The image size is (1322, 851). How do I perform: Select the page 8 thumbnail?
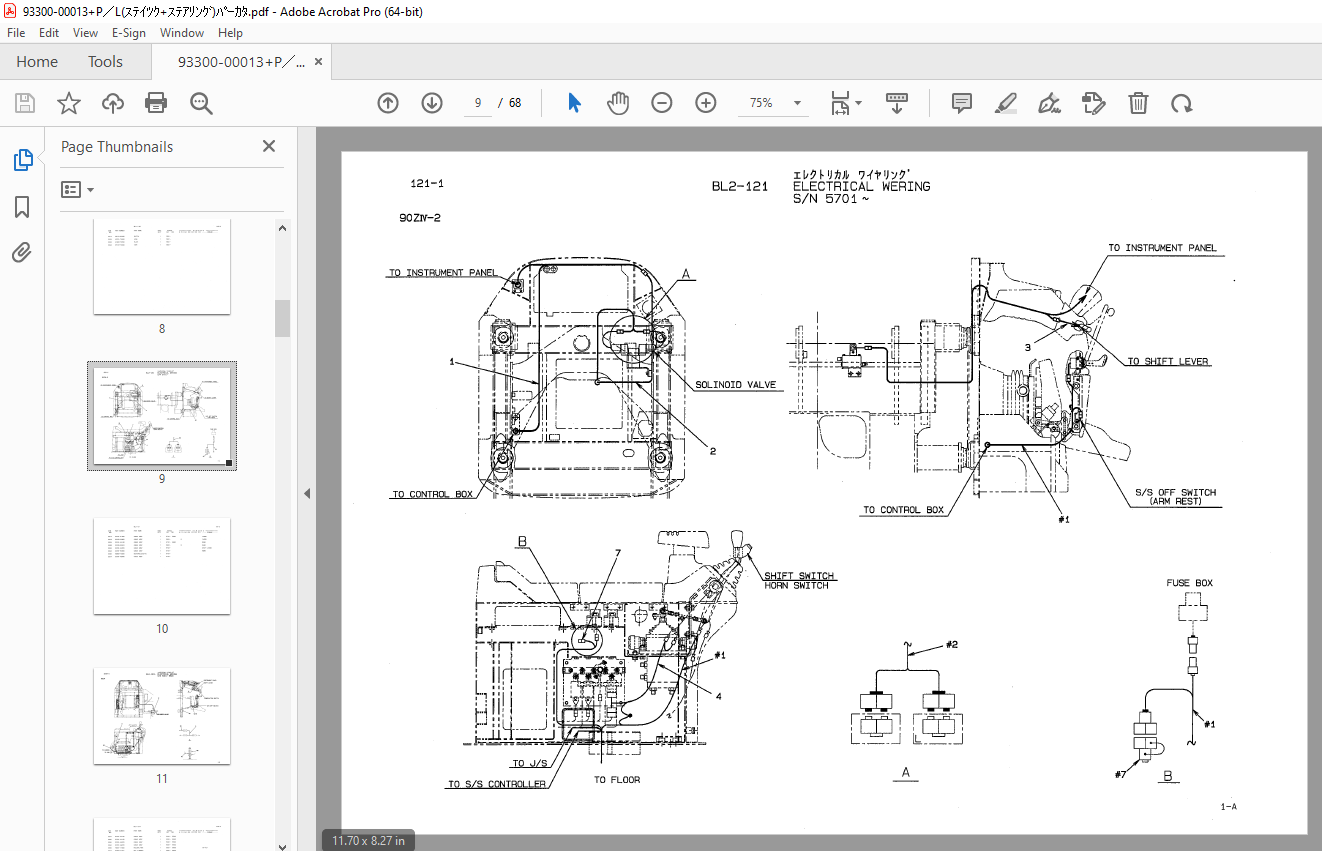pos(162,266)
